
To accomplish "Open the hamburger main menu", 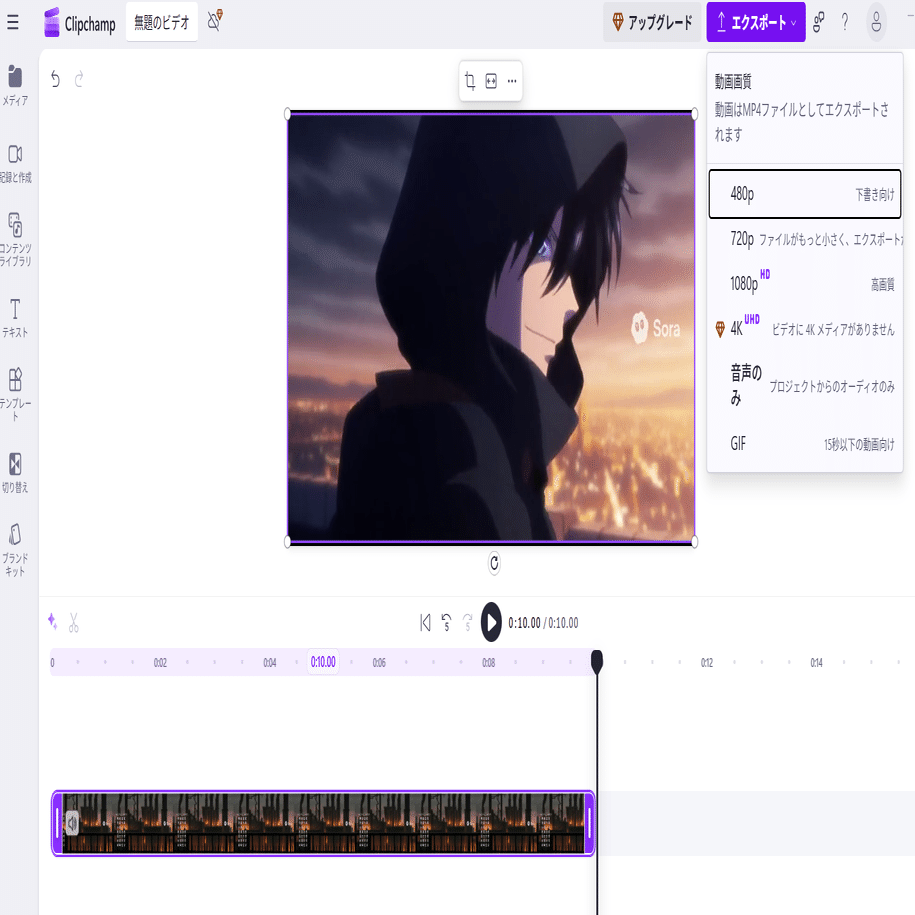I will [13, 22].
